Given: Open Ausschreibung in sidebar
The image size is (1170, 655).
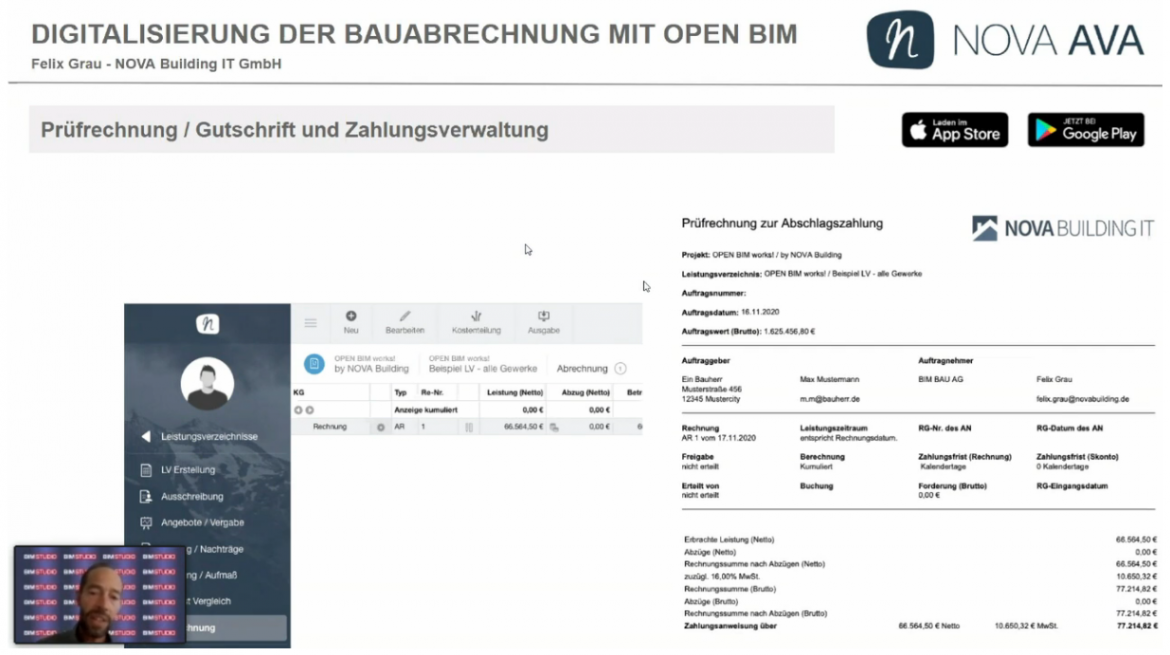Looking at the screenshot, I should click(192, 496).
